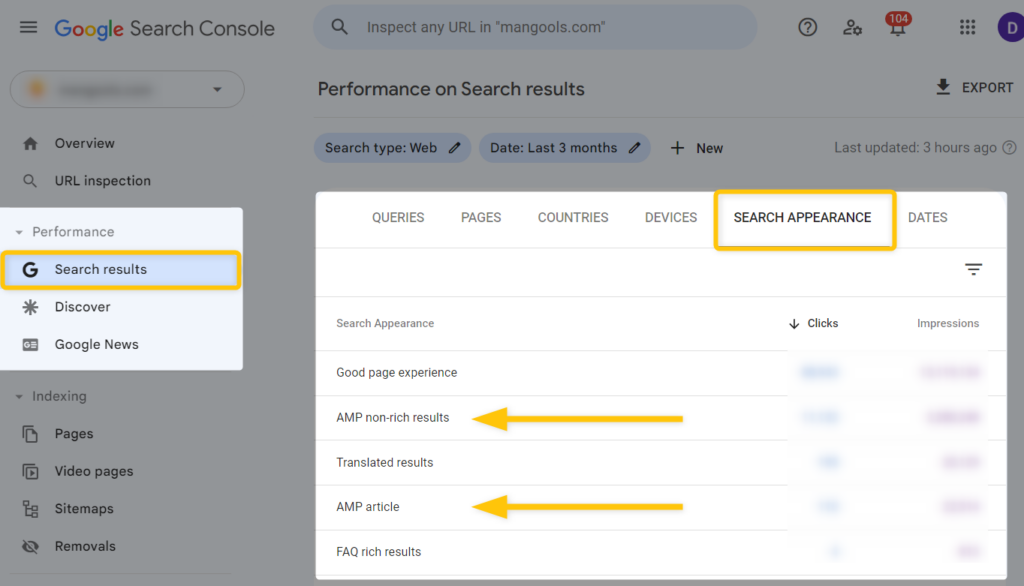Image resolution: width=1024 pixels, height=586 pixels.
Task: Open Overview in the sidebar
Action: pos(84,143)
